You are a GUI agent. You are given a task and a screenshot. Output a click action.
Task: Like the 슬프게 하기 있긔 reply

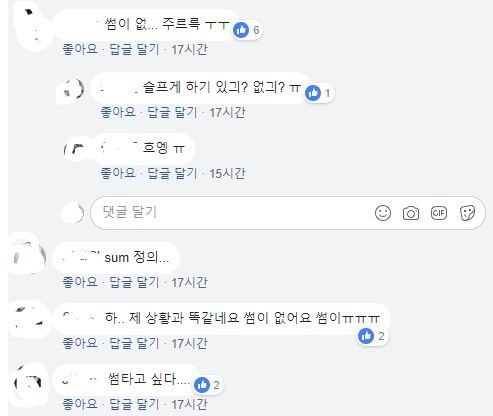click(x=118, y=112)
